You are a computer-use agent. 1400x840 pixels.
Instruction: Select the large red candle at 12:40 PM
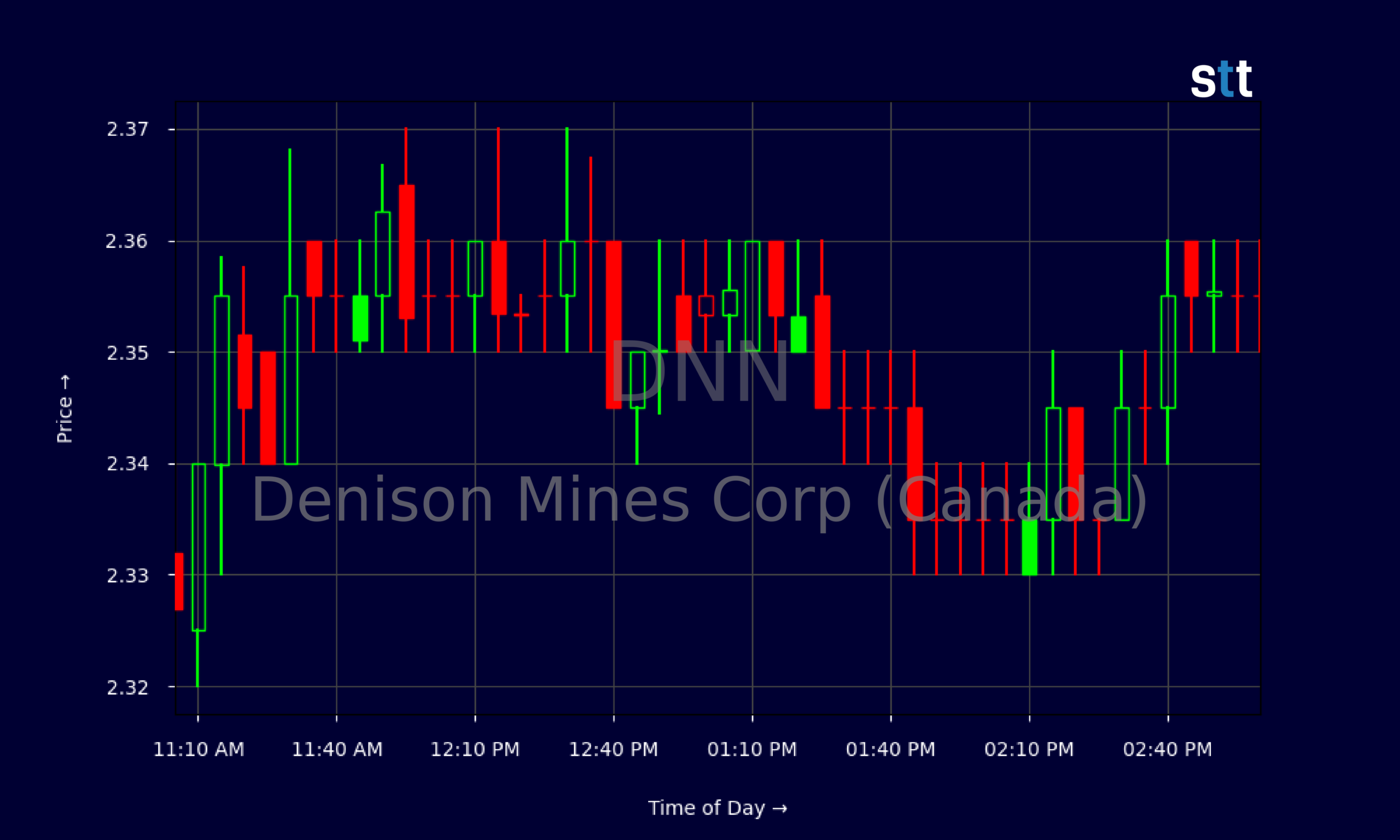(614, 325)
